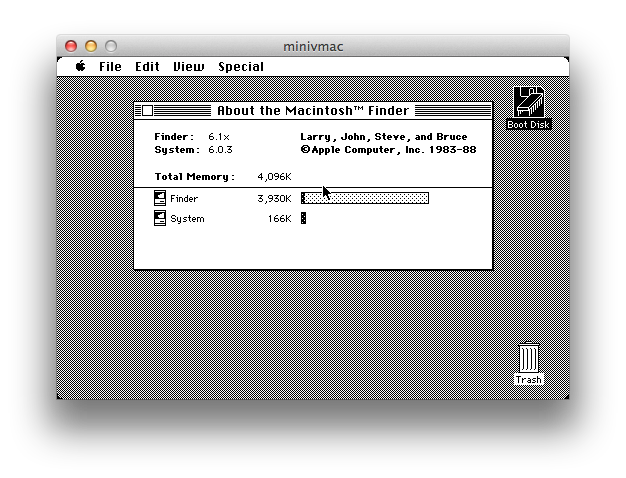Click the System icon in memory list

click(160, 218)
